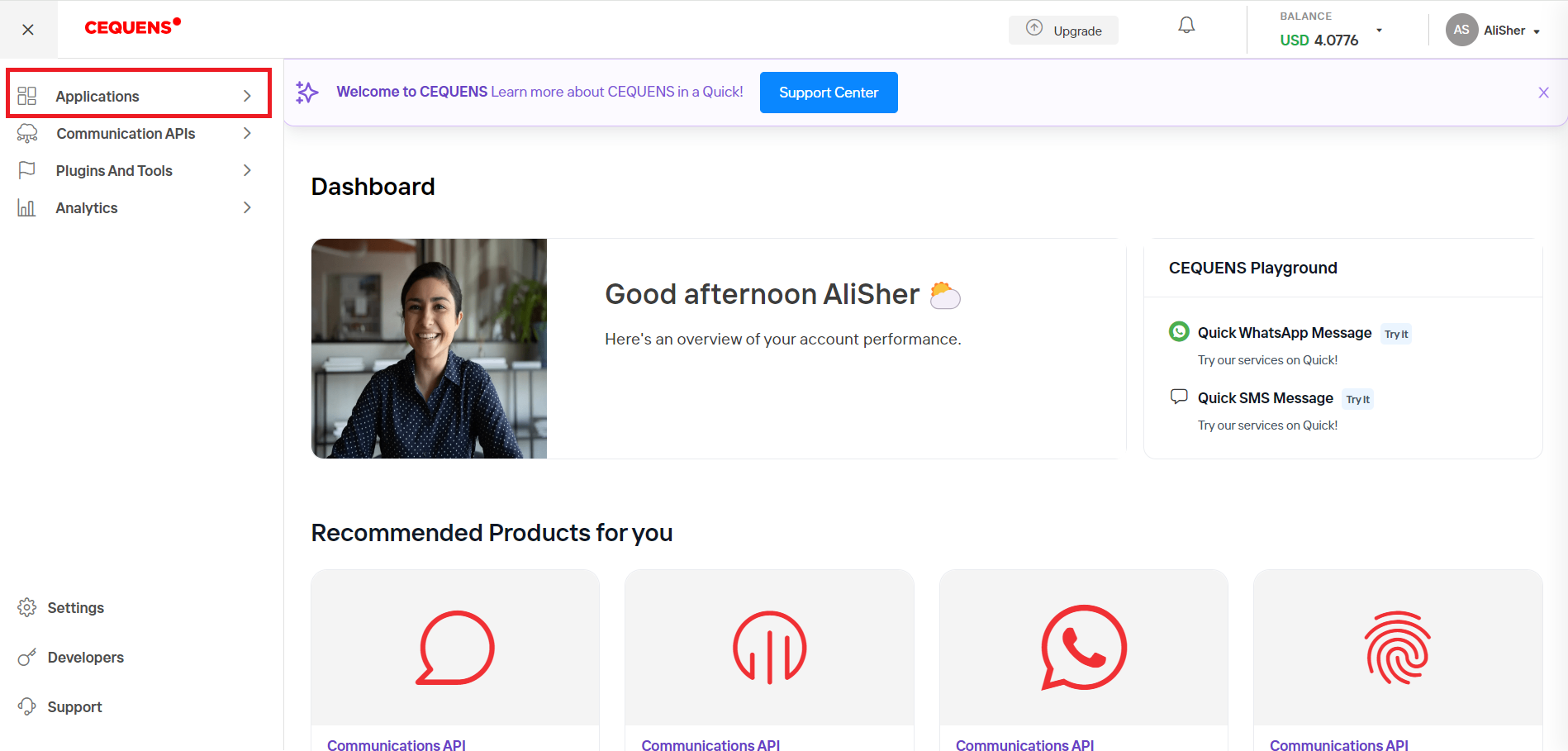
Task: Select the fingerprint product card icon
Action: (1398, 648)
